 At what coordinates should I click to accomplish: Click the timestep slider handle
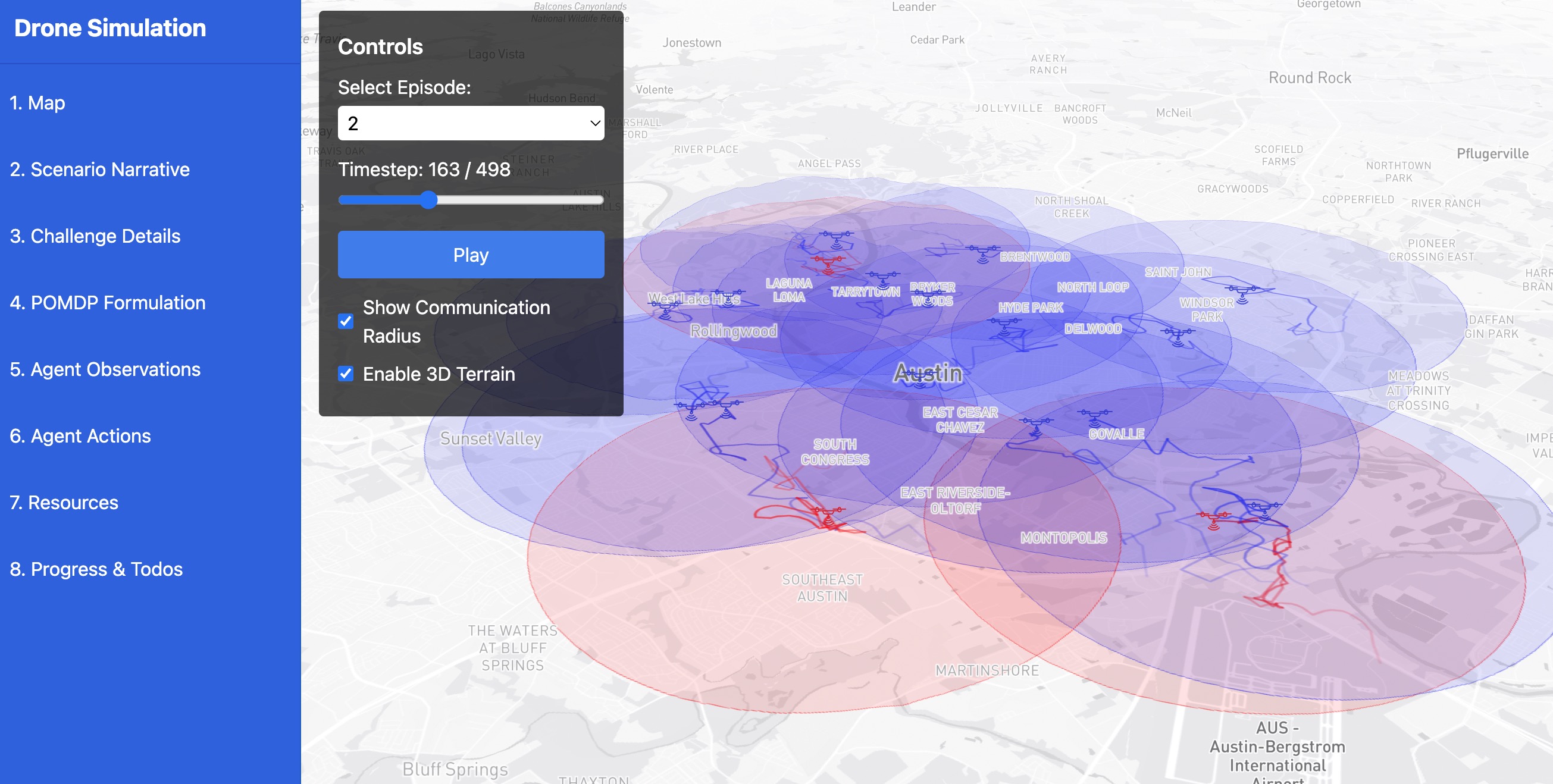[428, 199]
